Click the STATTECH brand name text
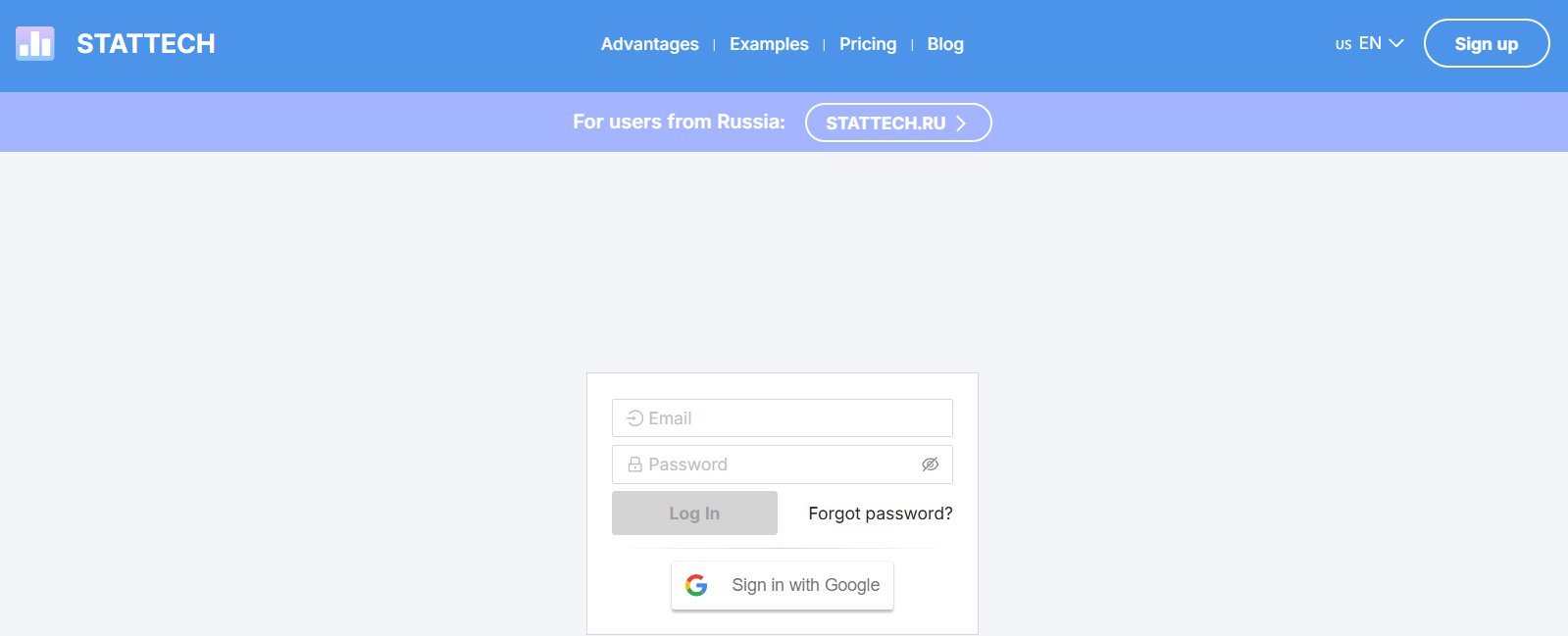This screenshot has height=636, width=1568. 145,44
